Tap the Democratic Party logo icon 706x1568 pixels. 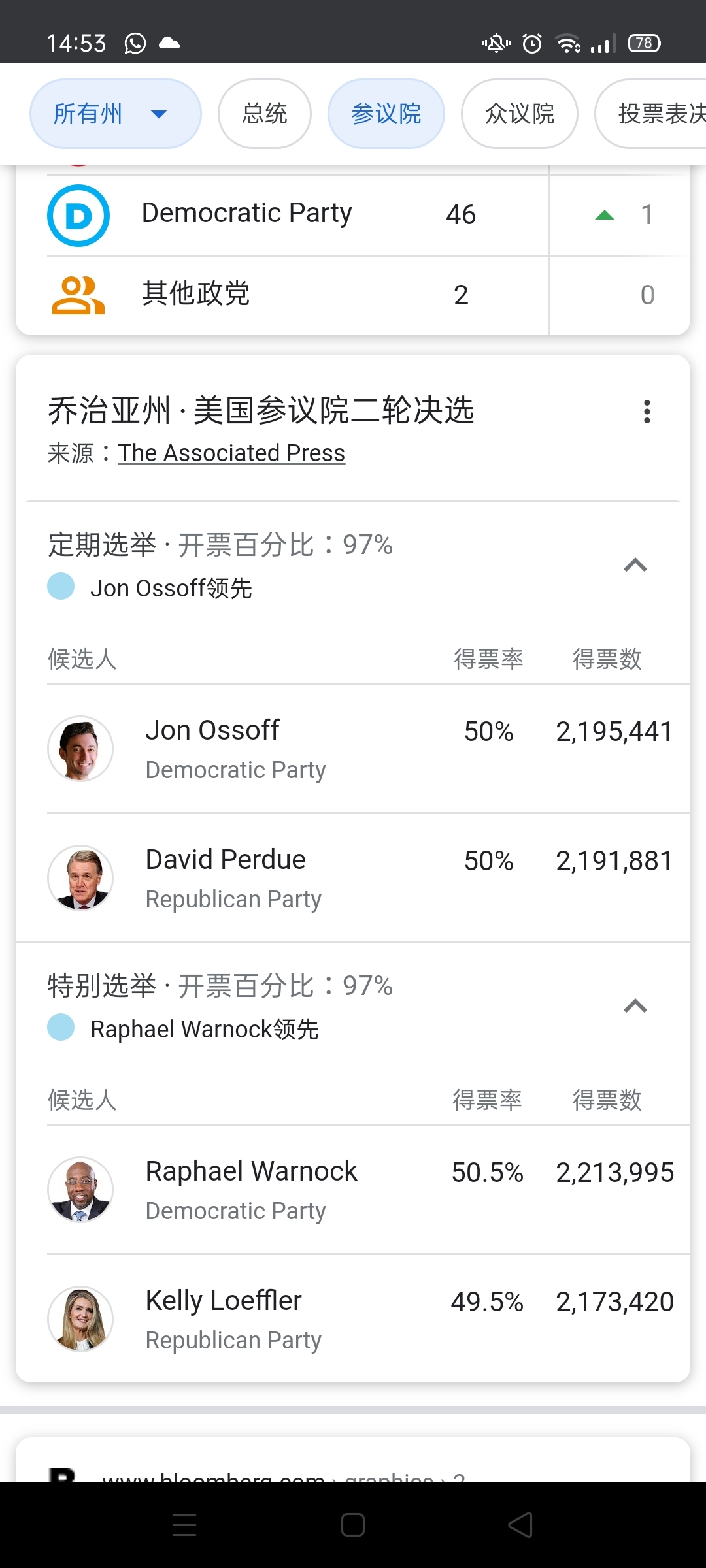[x=78, y=216]
